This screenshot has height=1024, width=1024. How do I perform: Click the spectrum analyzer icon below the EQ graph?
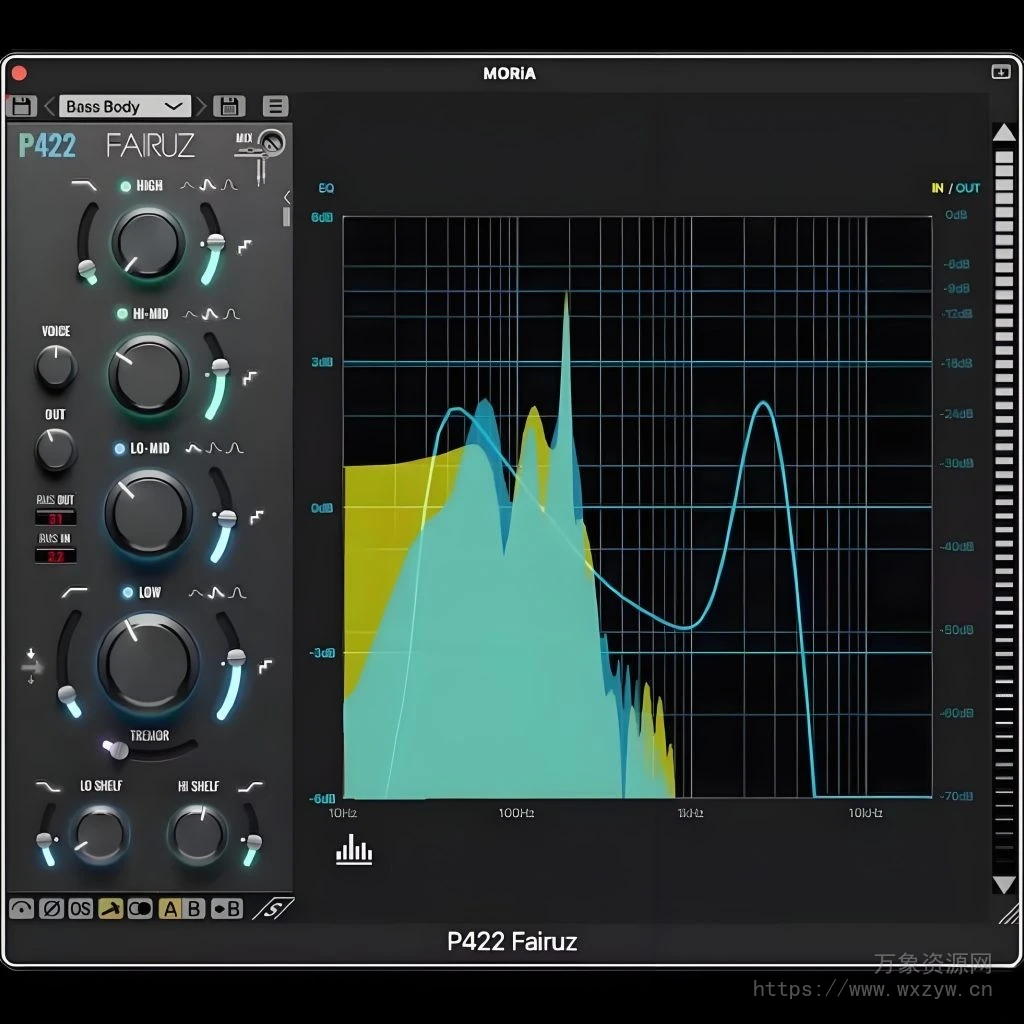click(355, 851)
